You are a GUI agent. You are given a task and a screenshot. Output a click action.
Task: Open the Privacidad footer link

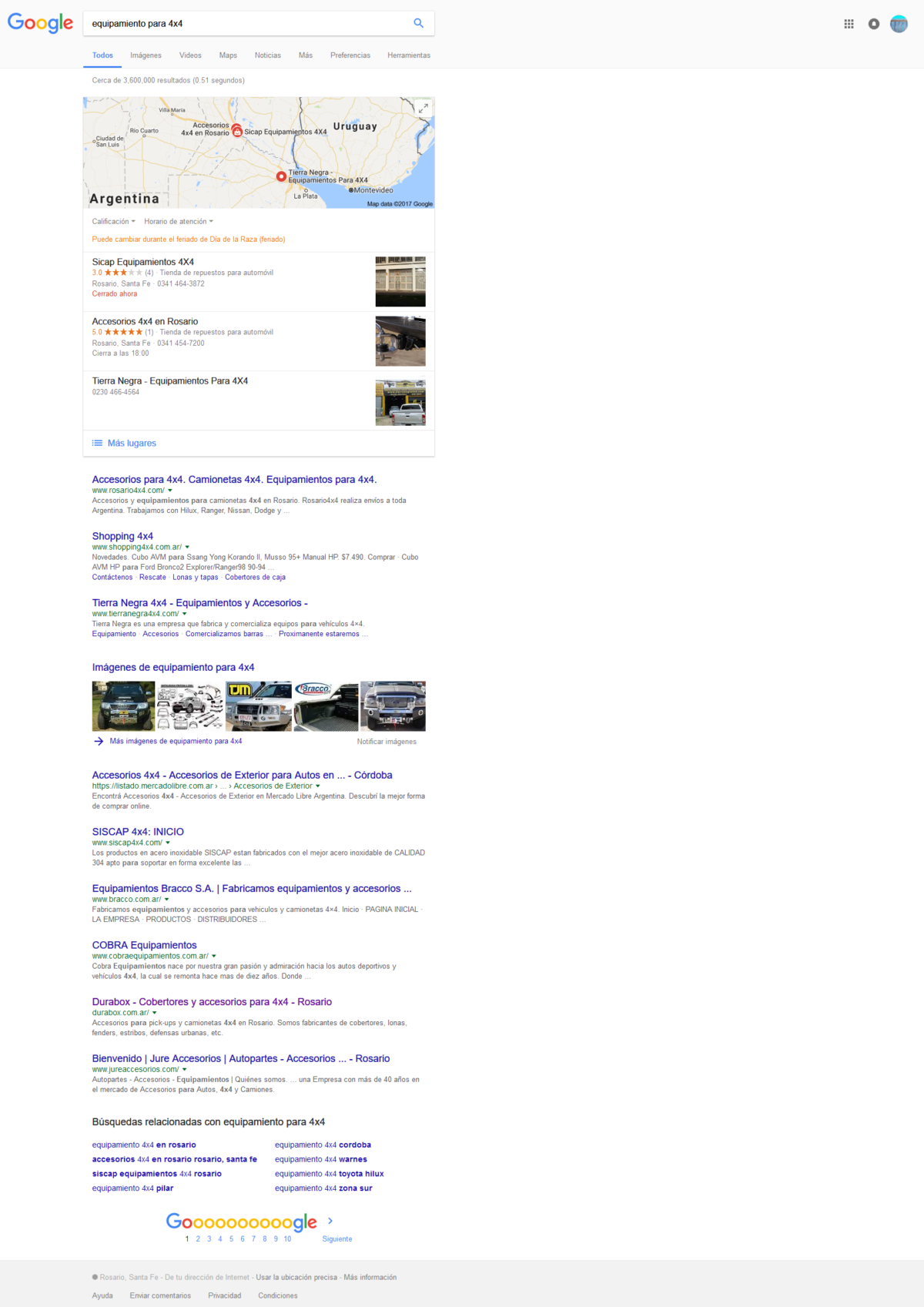tap(225, 1295)
